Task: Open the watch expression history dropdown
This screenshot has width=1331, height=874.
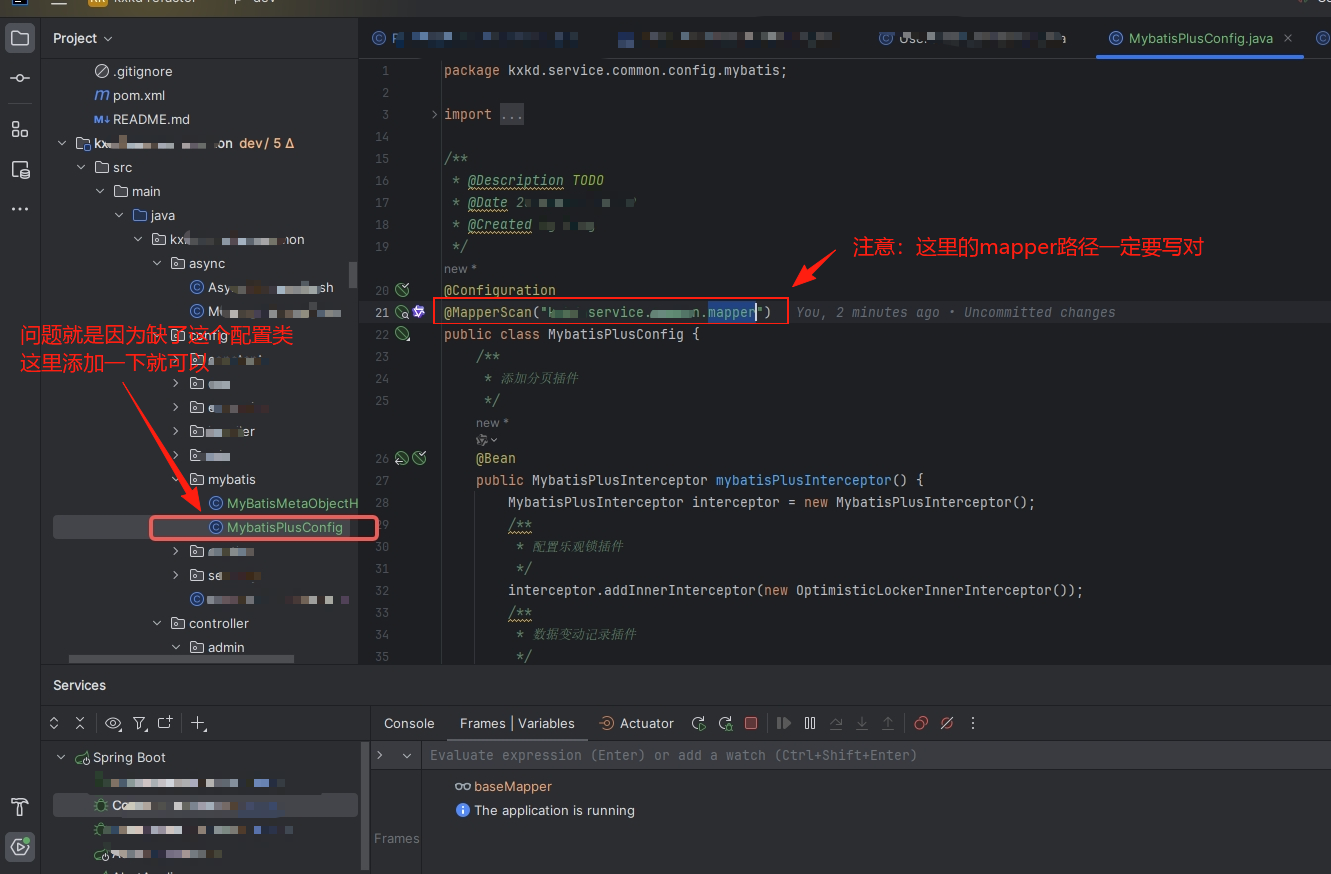Action: (407, 755)
